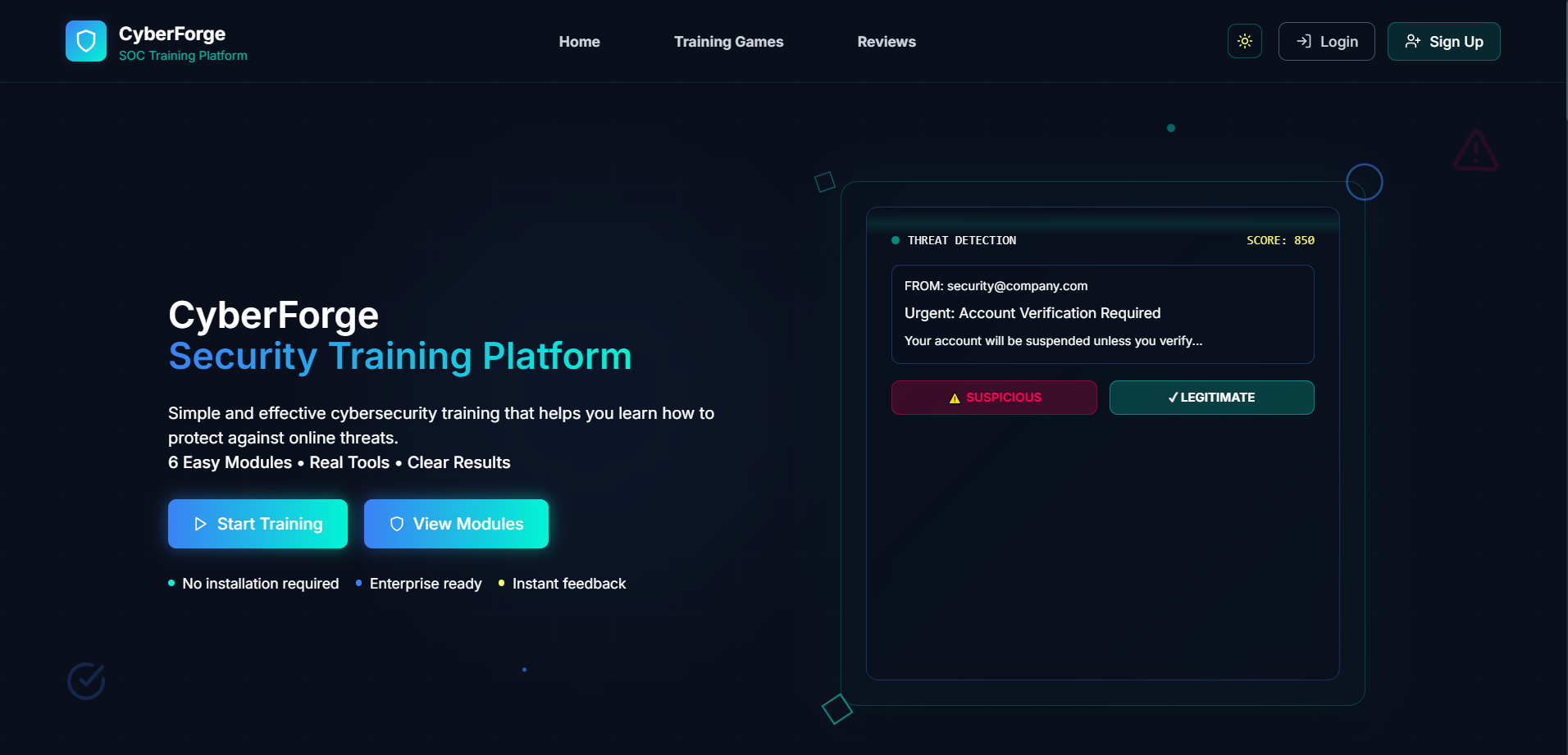Click the small square outline beside card

(824, 182)
